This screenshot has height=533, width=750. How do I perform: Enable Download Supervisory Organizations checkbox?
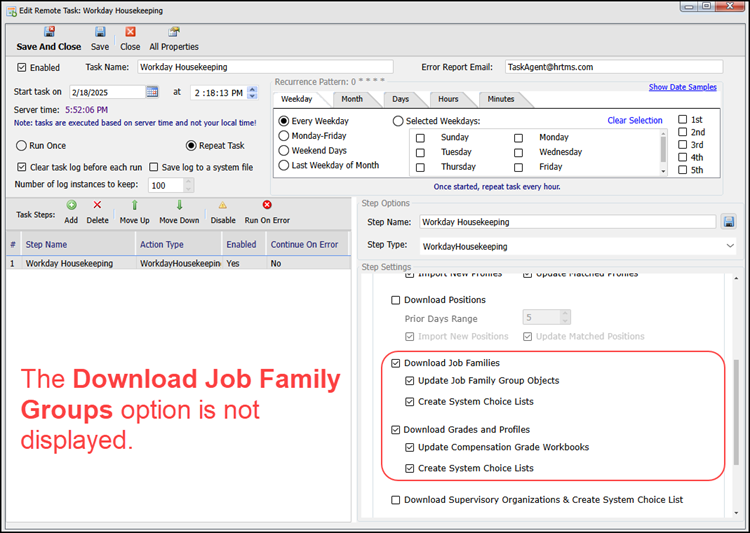point(396,500)
